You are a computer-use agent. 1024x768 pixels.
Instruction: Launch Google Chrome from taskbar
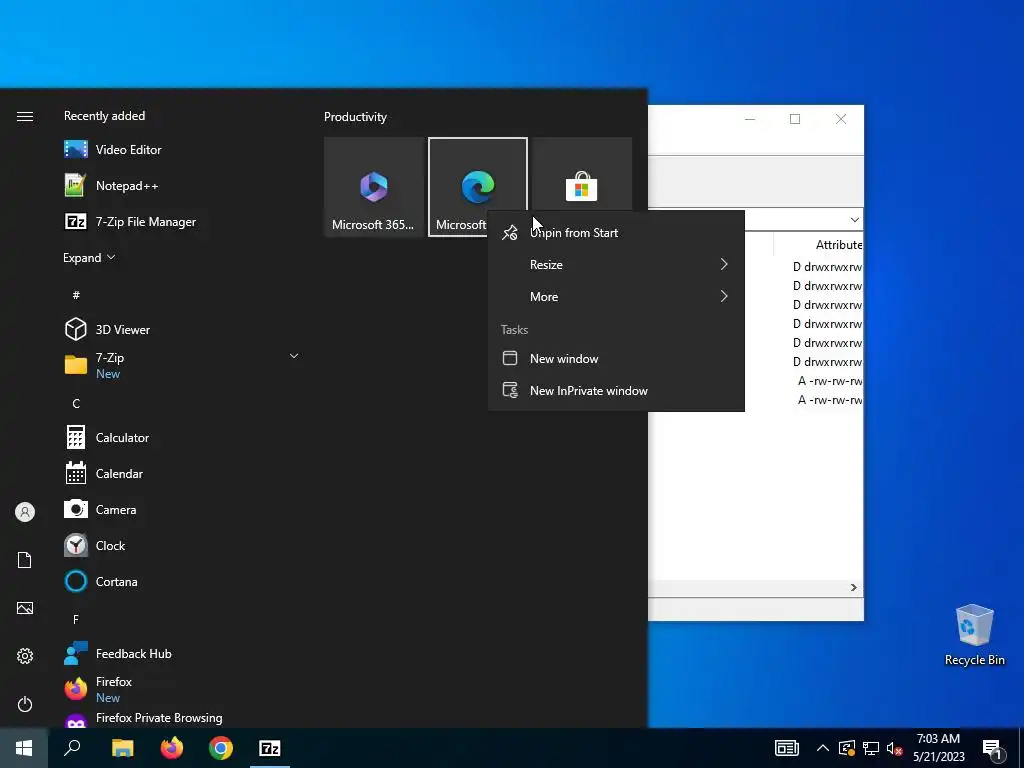click(x=221, y=748)
